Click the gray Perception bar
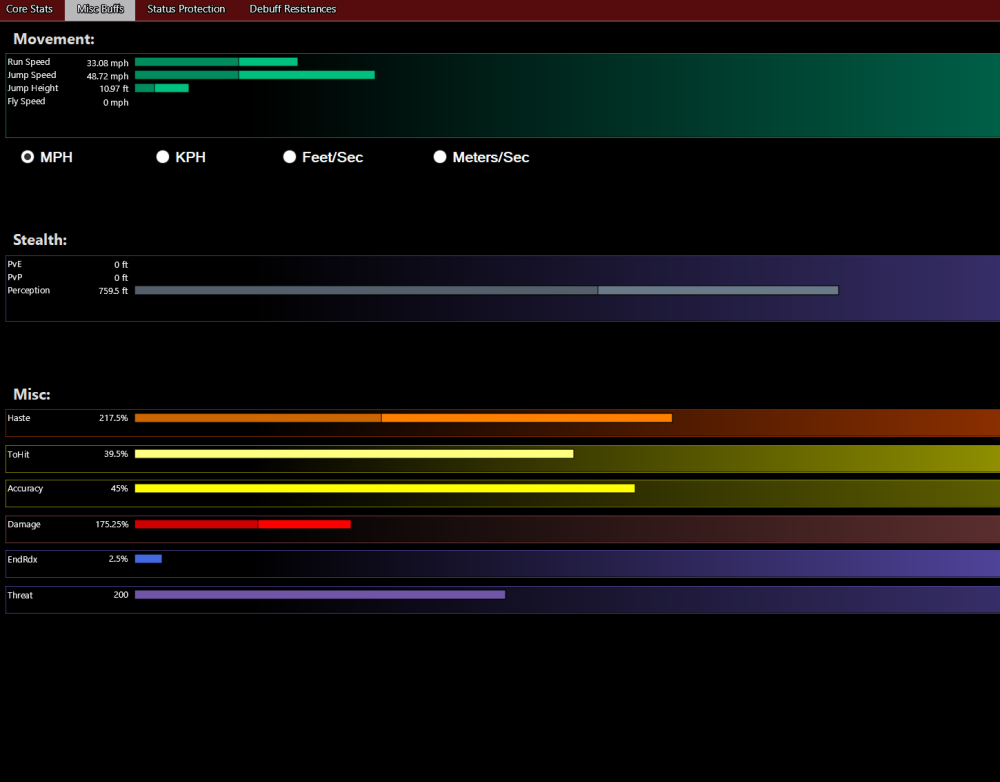 486,291
